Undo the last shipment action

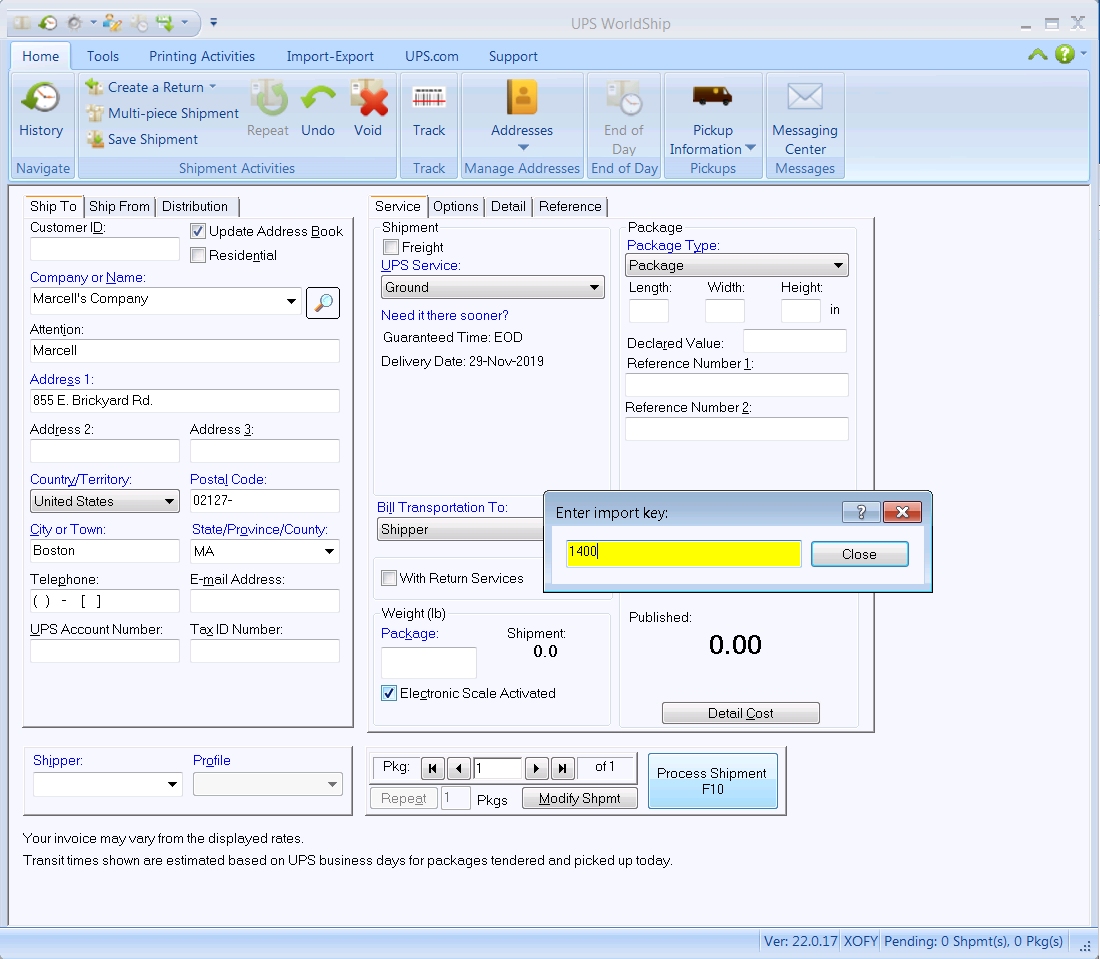[x=318, y=110]
